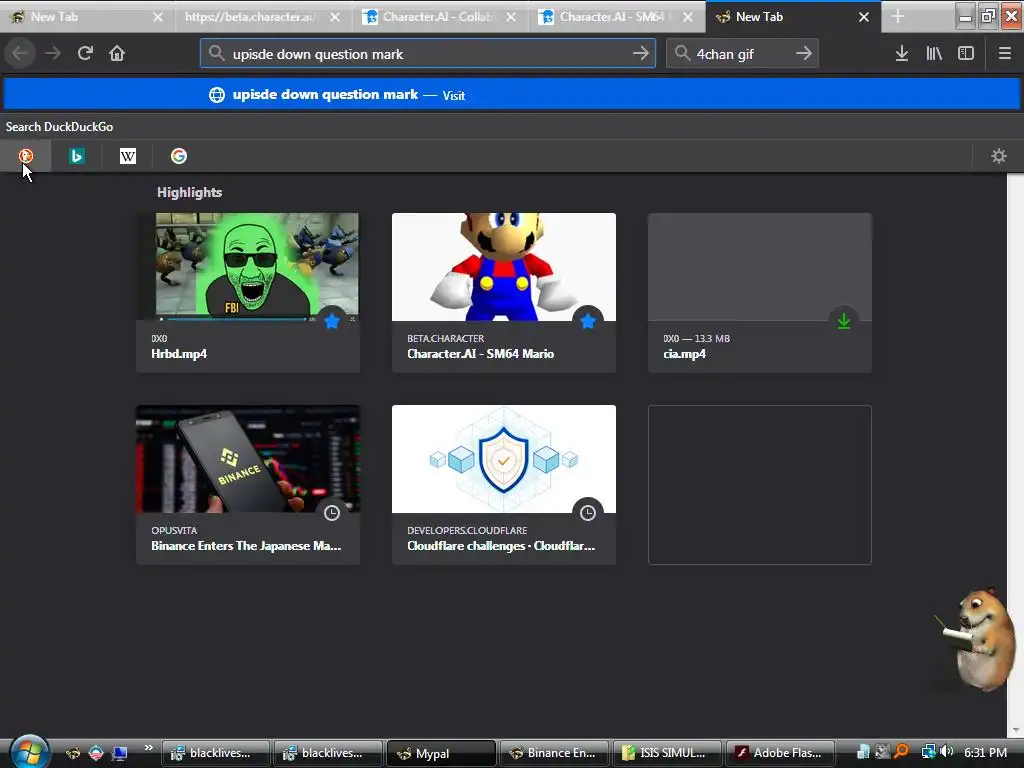Open search settings gear icon
This screenshot has width=1024, height=768.
pos(999,155)
